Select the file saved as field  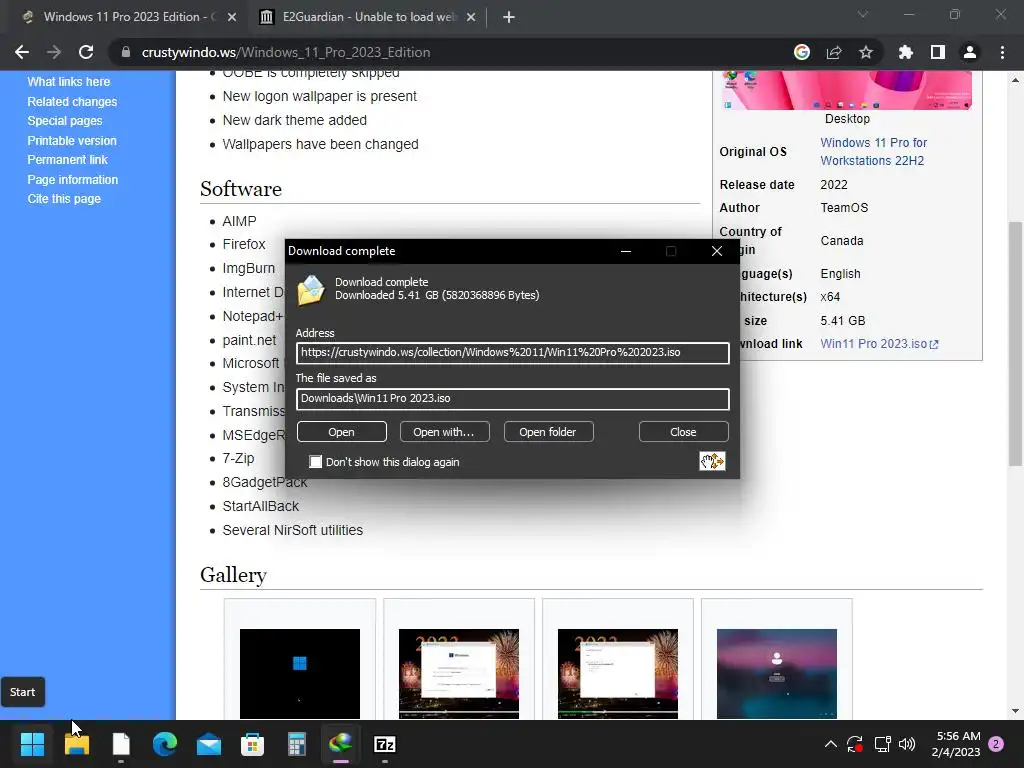pyautogui.click(x=513, y=399)
